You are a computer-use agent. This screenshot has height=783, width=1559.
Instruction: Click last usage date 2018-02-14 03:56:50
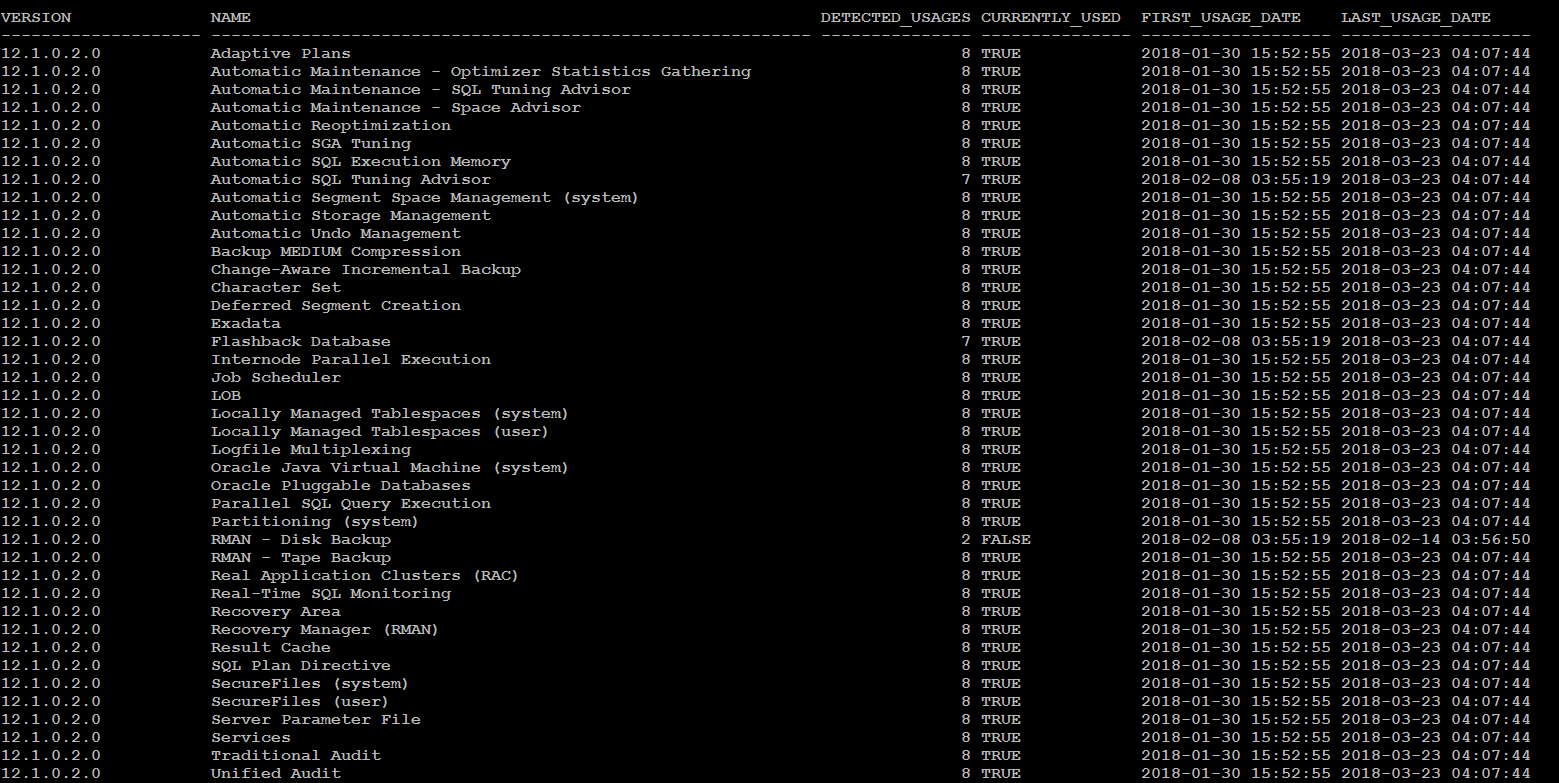(x=1436, y=539)
